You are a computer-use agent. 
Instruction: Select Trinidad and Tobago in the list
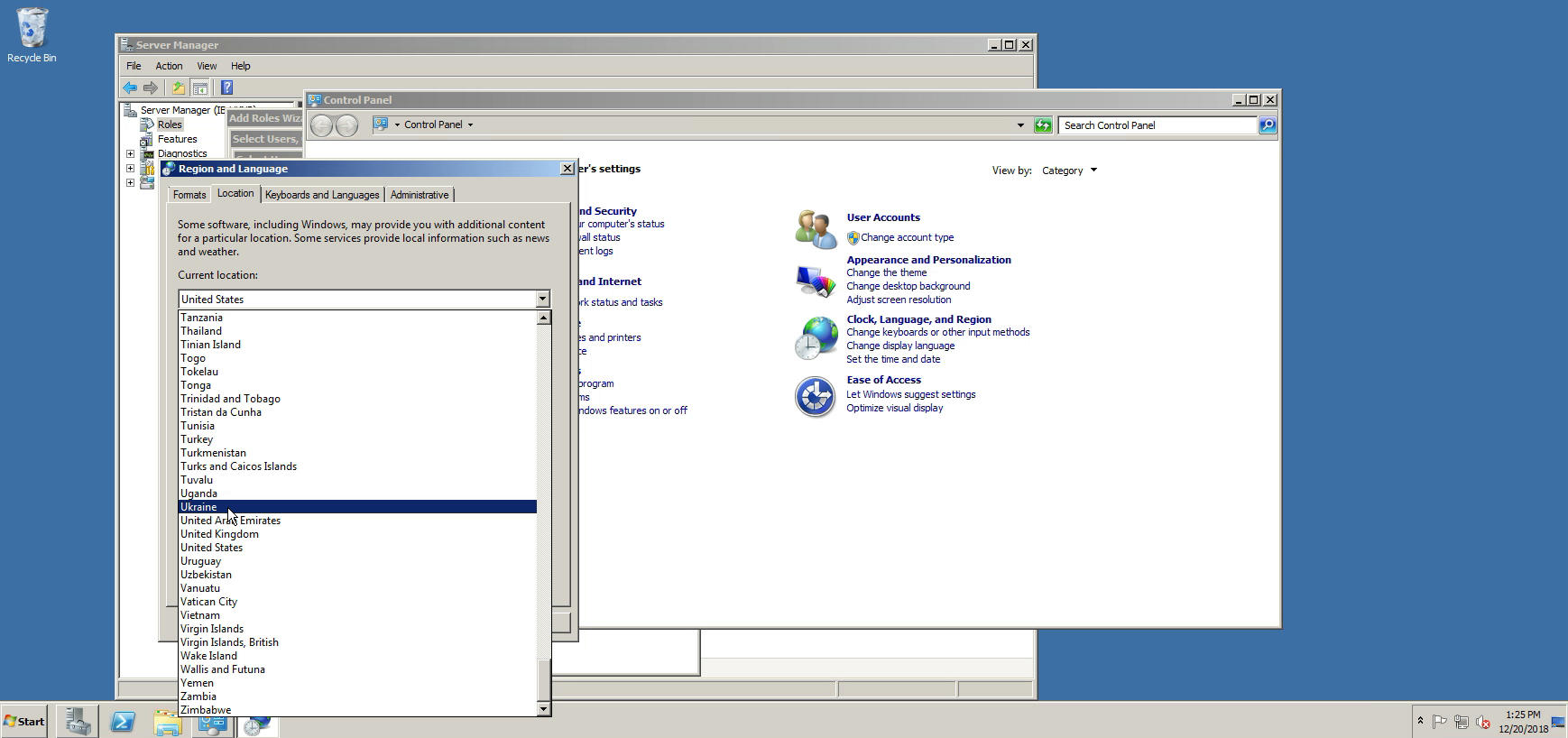click(357, 399)
